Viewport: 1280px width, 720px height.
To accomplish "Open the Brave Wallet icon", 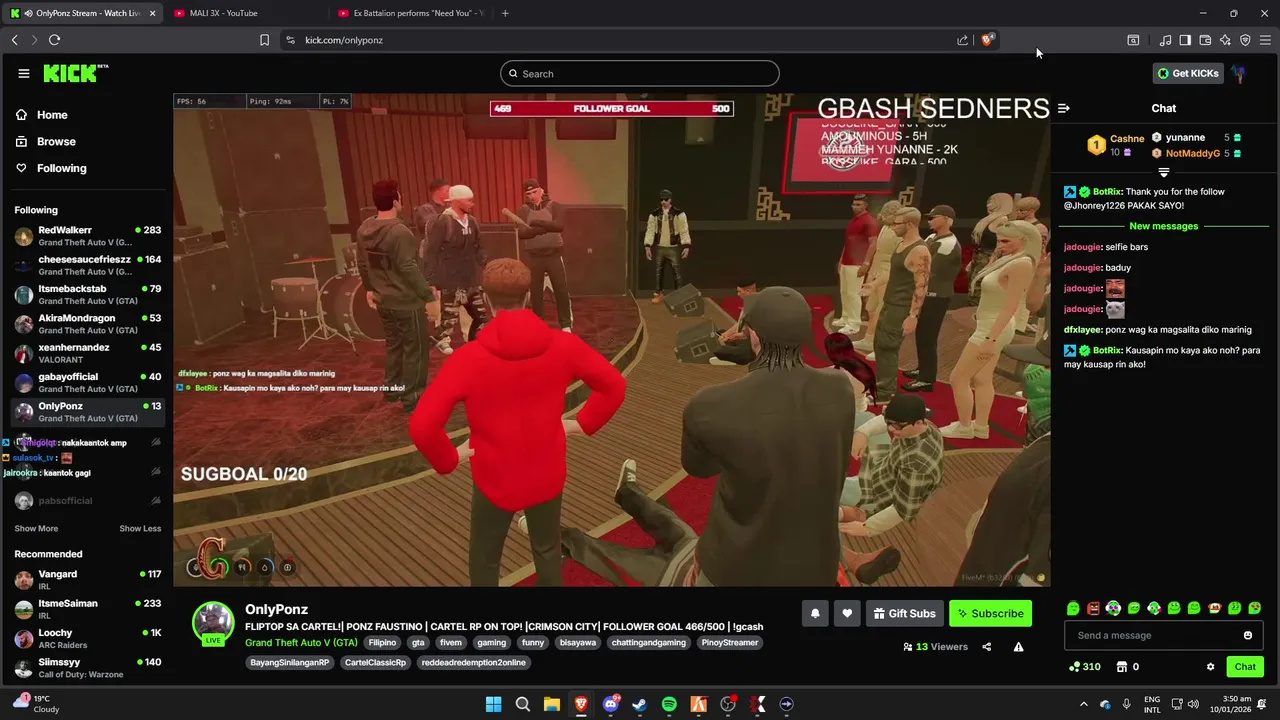I will pos(1205,40).
